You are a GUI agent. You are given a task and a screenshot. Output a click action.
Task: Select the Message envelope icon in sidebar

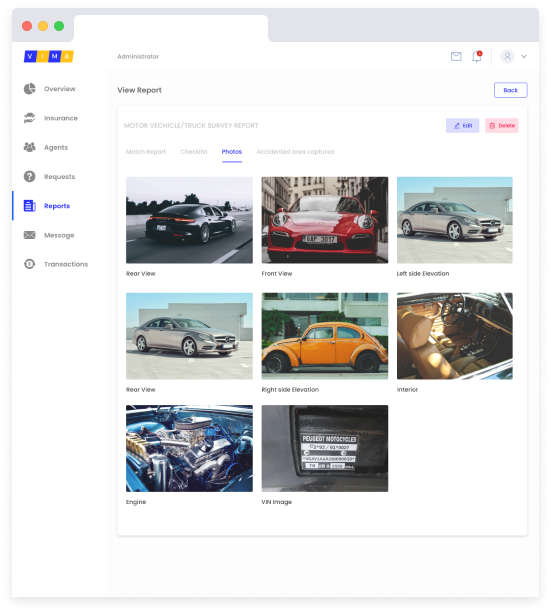coord(29,235)
